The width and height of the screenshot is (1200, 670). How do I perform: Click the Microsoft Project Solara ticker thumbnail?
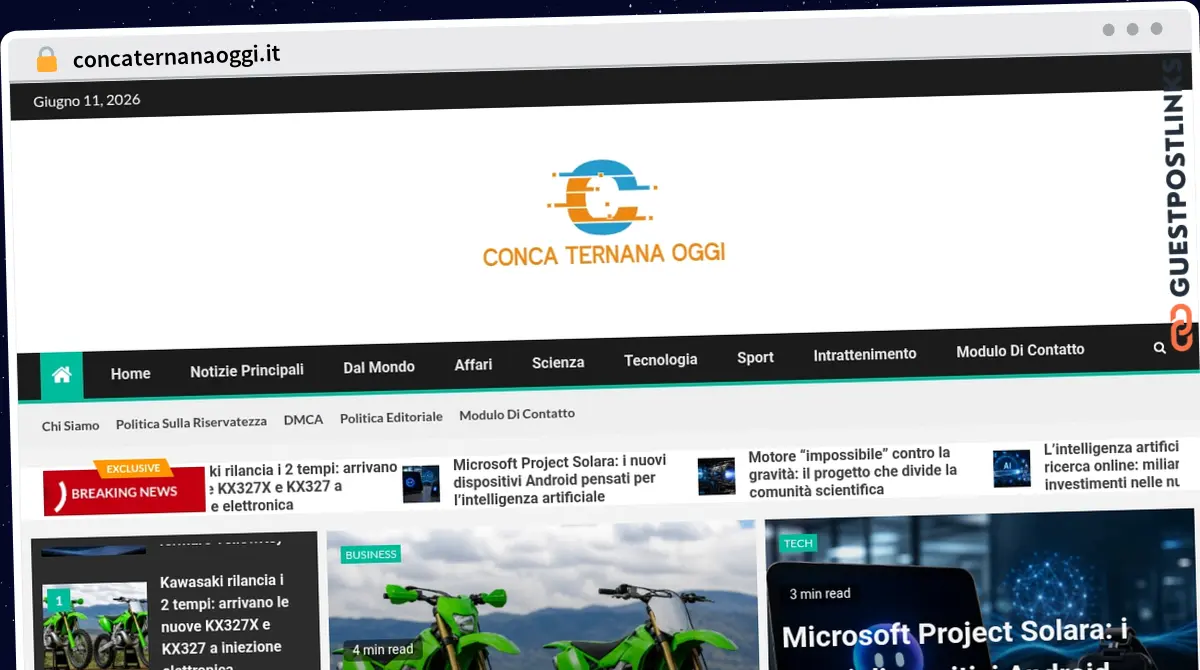tap(421, 483)
